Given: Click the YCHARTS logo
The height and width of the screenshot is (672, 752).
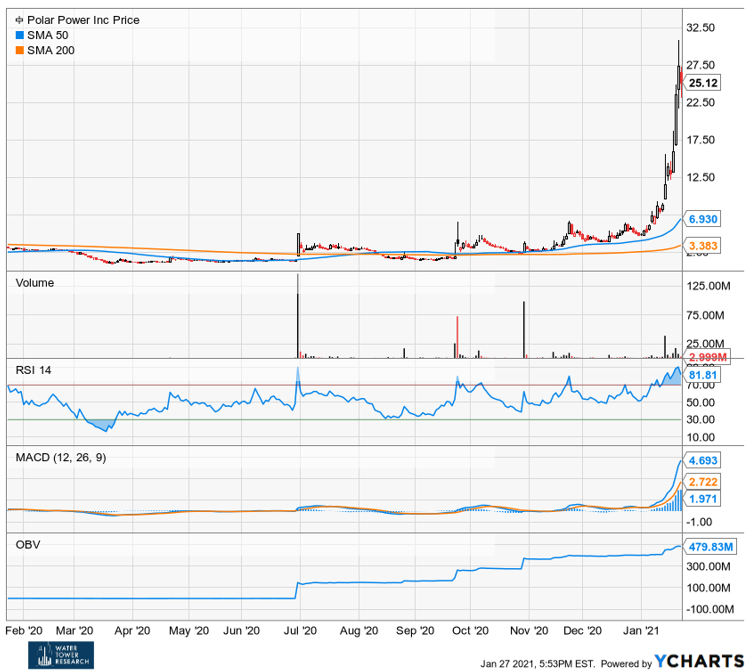Looking at the screenshot, I should coord(699,661).
